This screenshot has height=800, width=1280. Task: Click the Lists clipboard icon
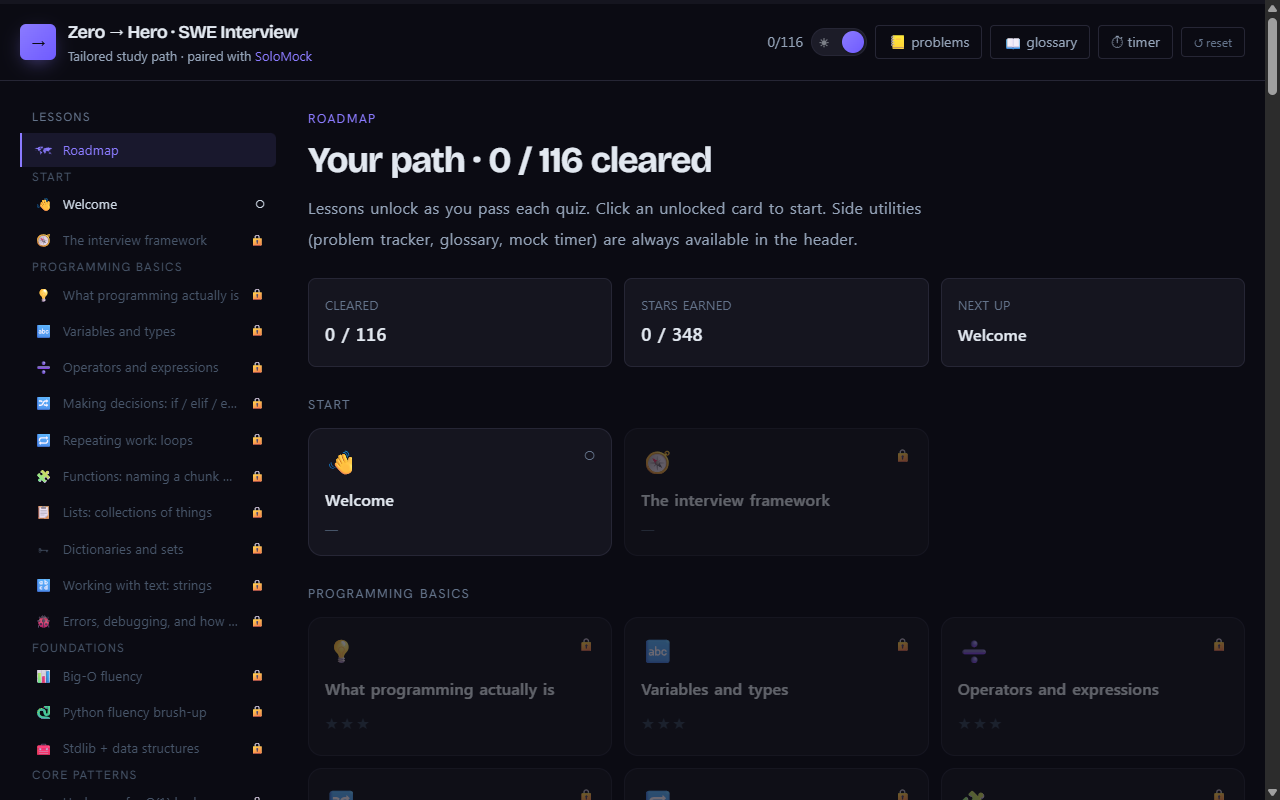click(x=43, y=512)
